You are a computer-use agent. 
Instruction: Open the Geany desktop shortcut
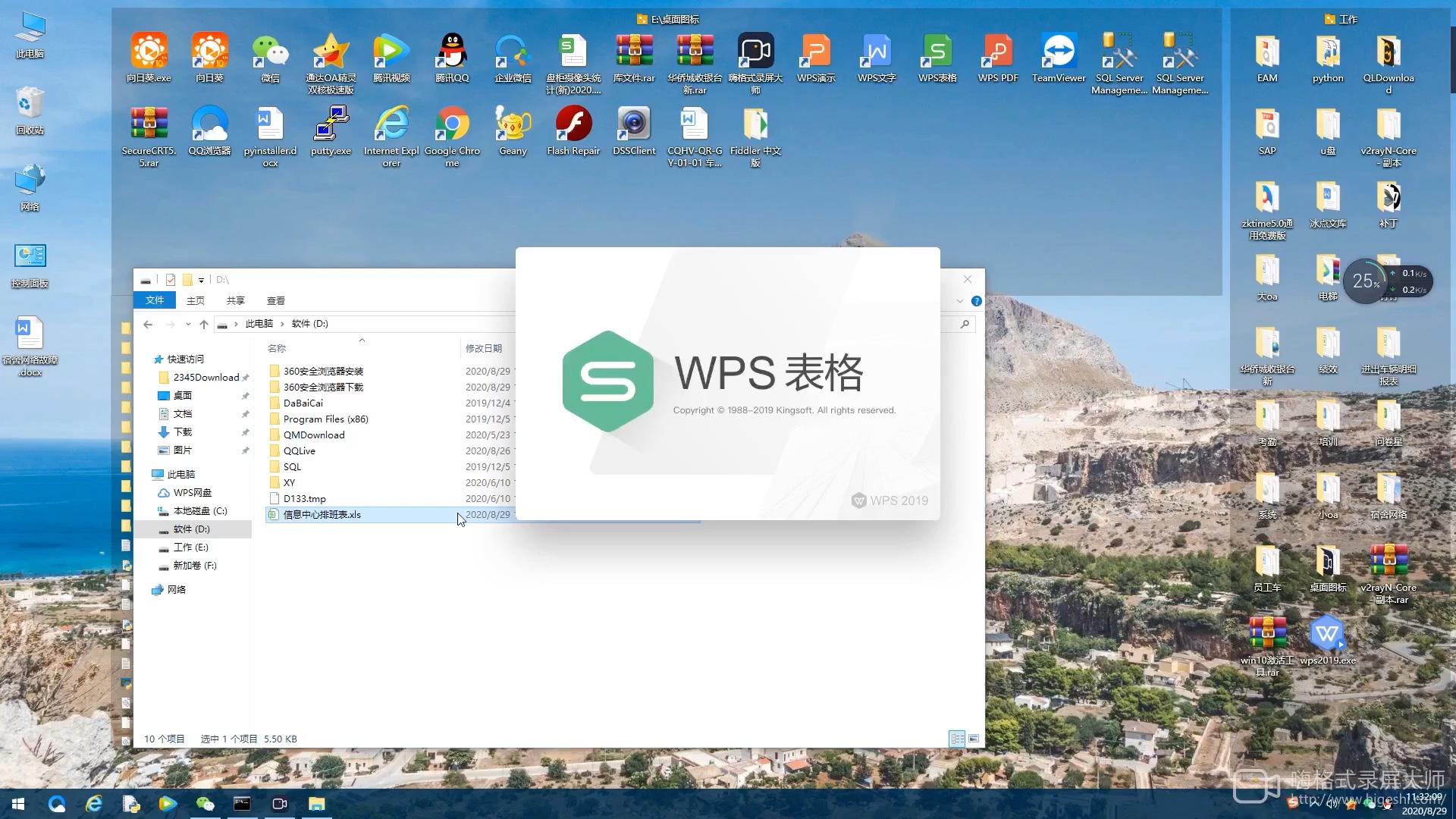pyautogui.click(x=513, y=132)
